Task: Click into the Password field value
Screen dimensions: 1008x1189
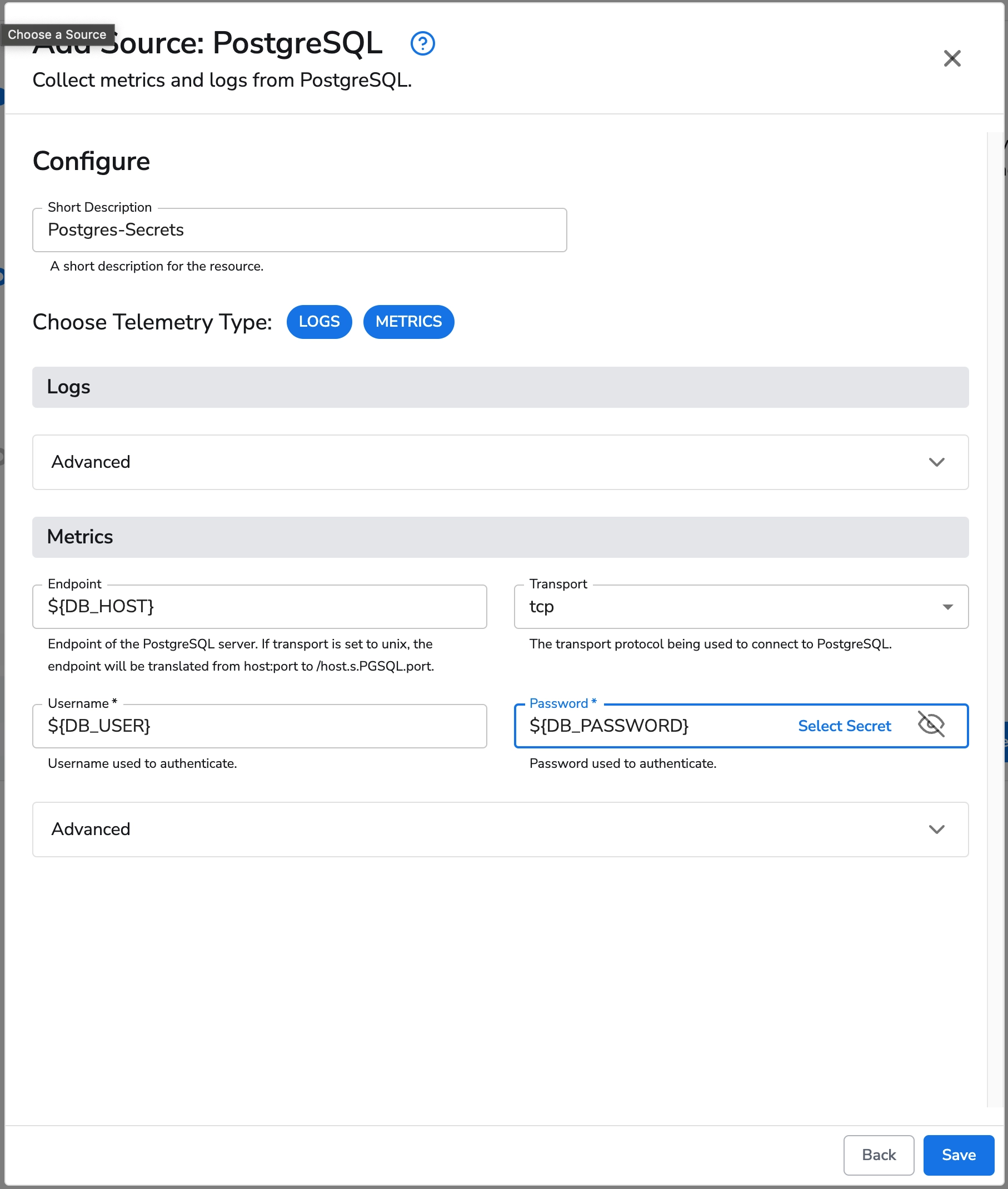Action: (608, 725)
